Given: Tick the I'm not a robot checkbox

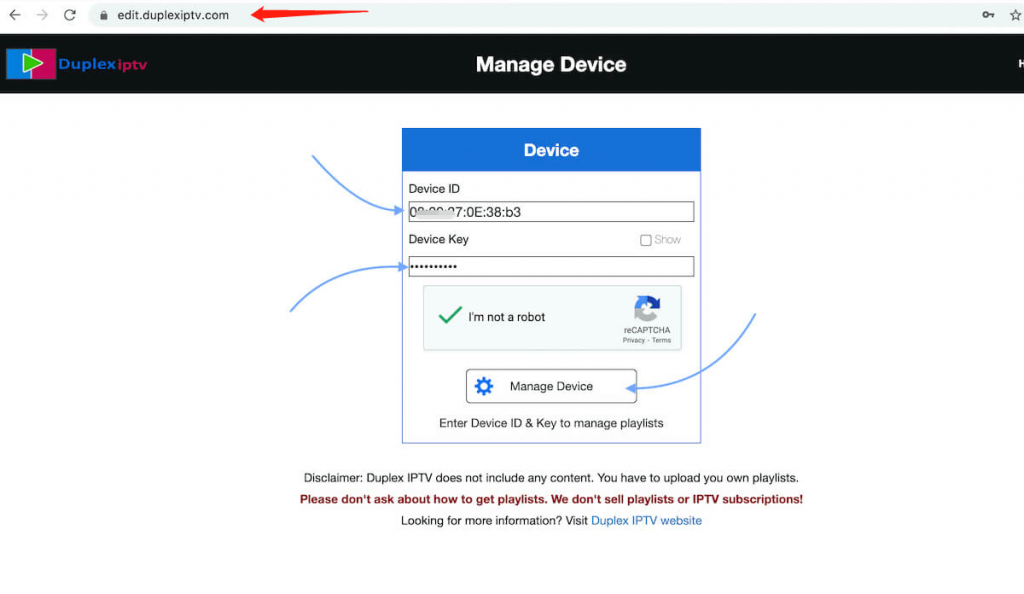Looking at the screenshot, I should [450, 317].
